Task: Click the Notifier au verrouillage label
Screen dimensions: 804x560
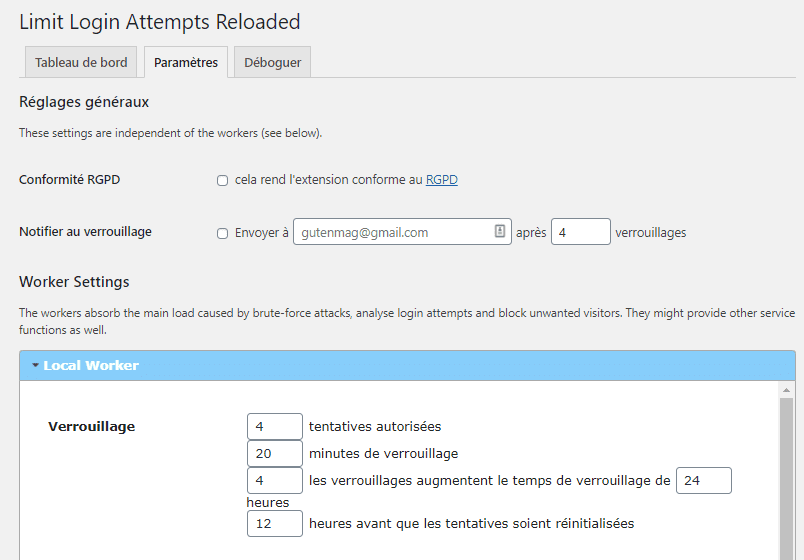Action: tap(85, 232)
